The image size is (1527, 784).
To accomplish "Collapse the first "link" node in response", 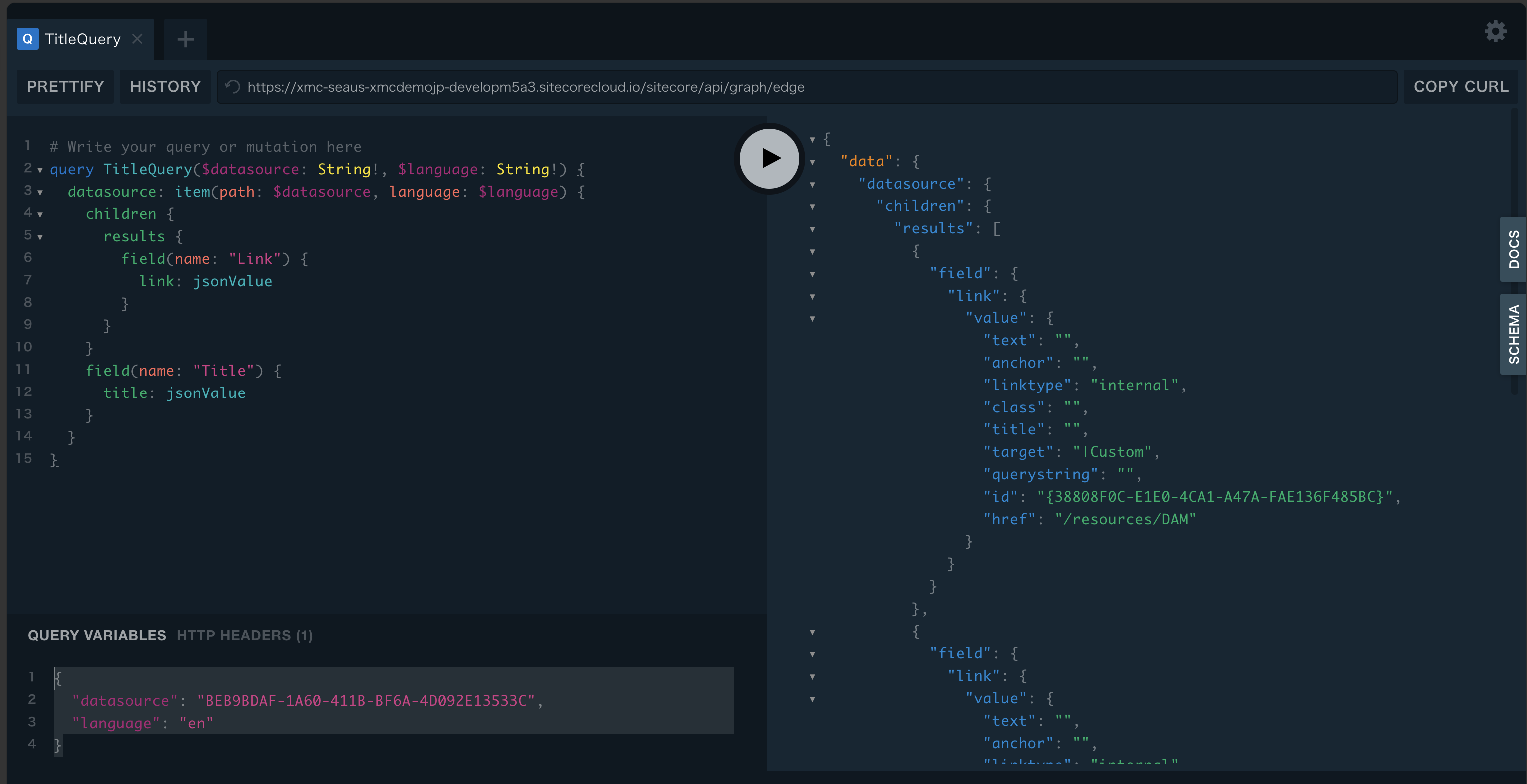I will (812, 296).
